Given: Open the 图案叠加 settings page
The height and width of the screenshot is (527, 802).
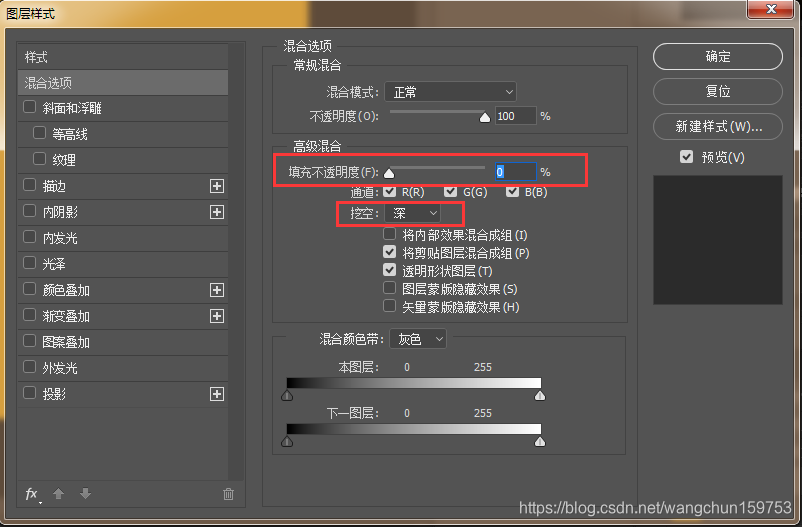Looking at the screenshot, I should tap(66, 342).
